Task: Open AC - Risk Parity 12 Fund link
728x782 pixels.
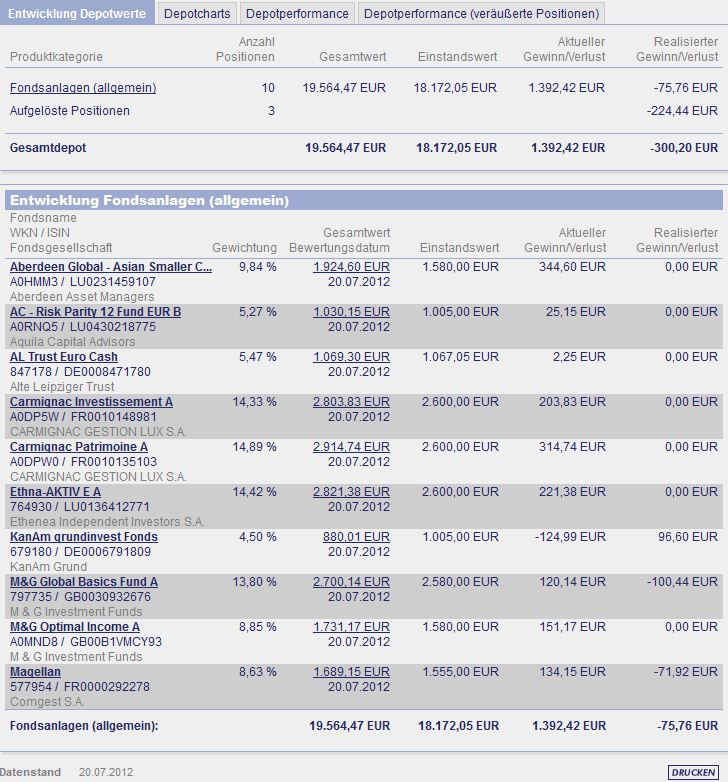Action: [x=95, y=312]
